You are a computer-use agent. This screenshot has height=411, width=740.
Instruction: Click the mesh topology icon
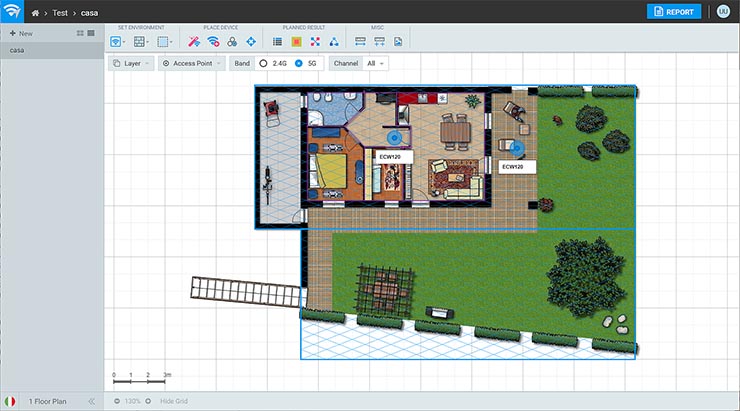coord(333,42)
